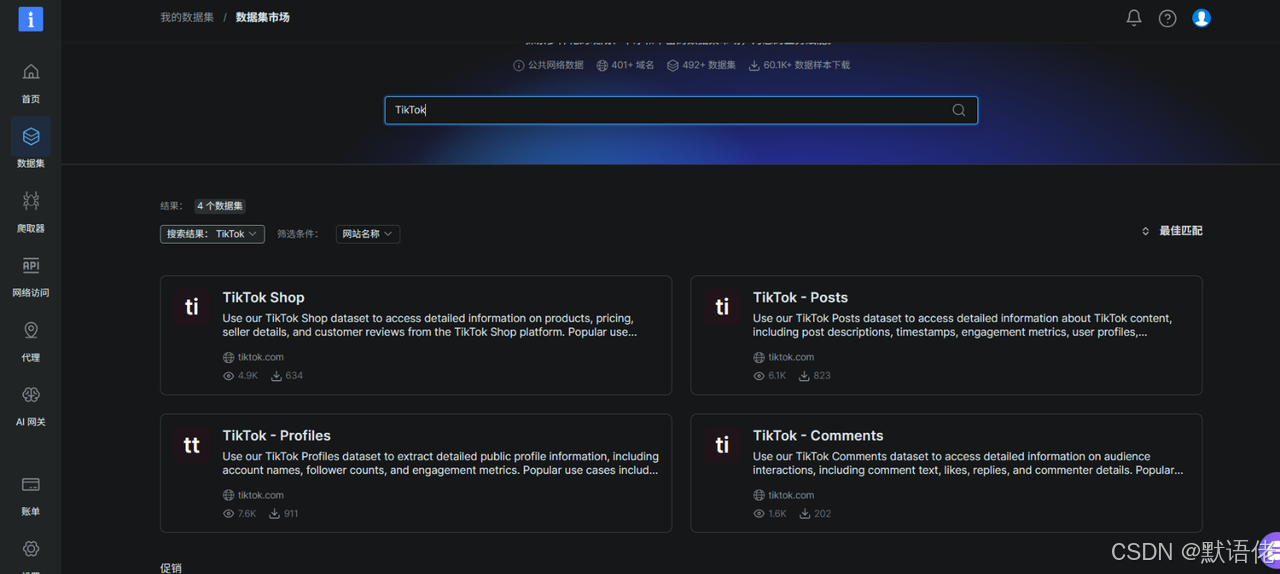Screen dimensions: 1280x574
Task: Click tiktok.com domain on TikTok - Profiles card
Action: click(x=261, y=495)
